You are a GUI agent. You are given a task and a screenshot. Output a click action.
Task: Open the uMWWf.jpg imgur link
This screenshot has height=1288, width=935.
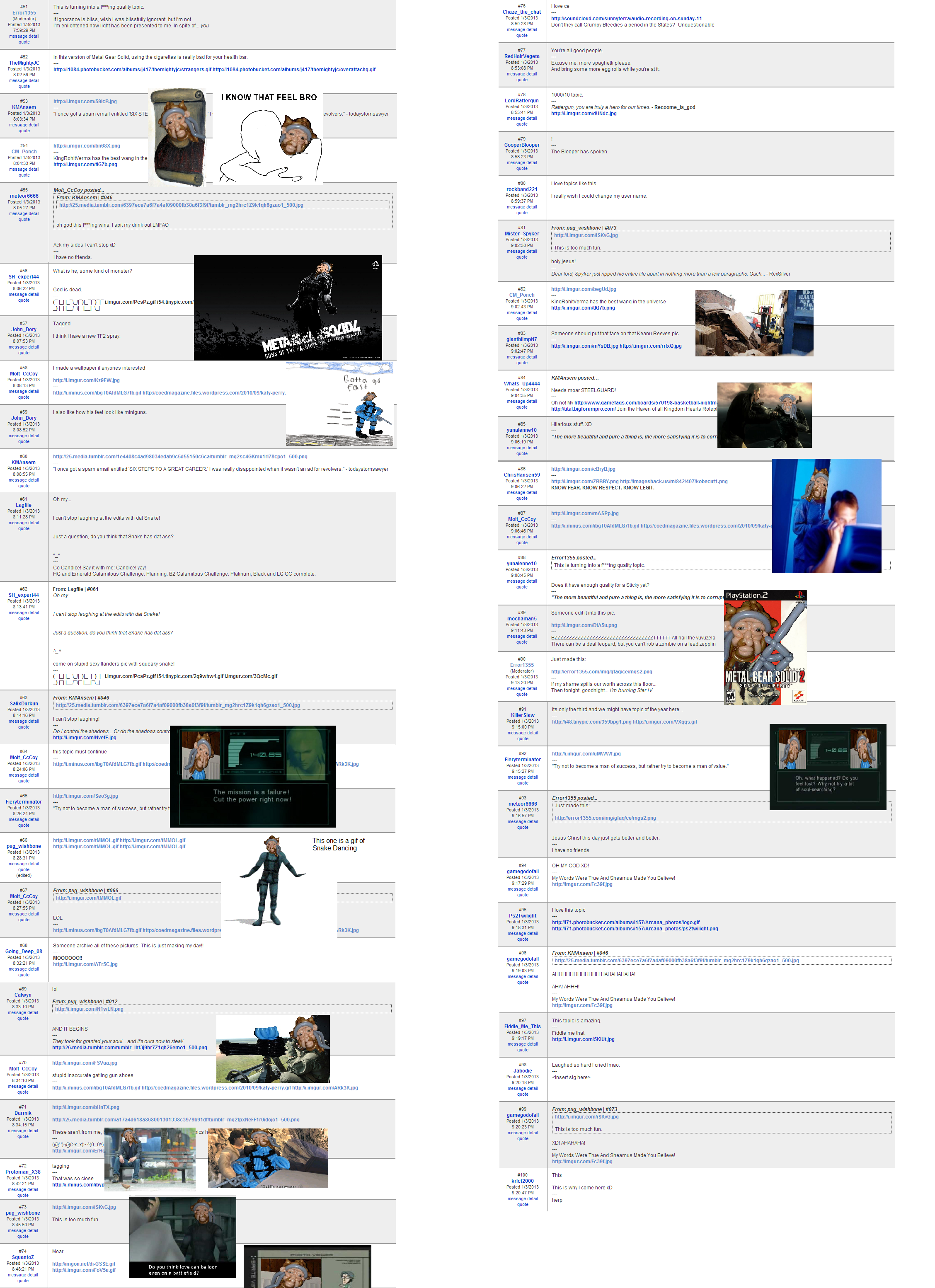point(586,753)
